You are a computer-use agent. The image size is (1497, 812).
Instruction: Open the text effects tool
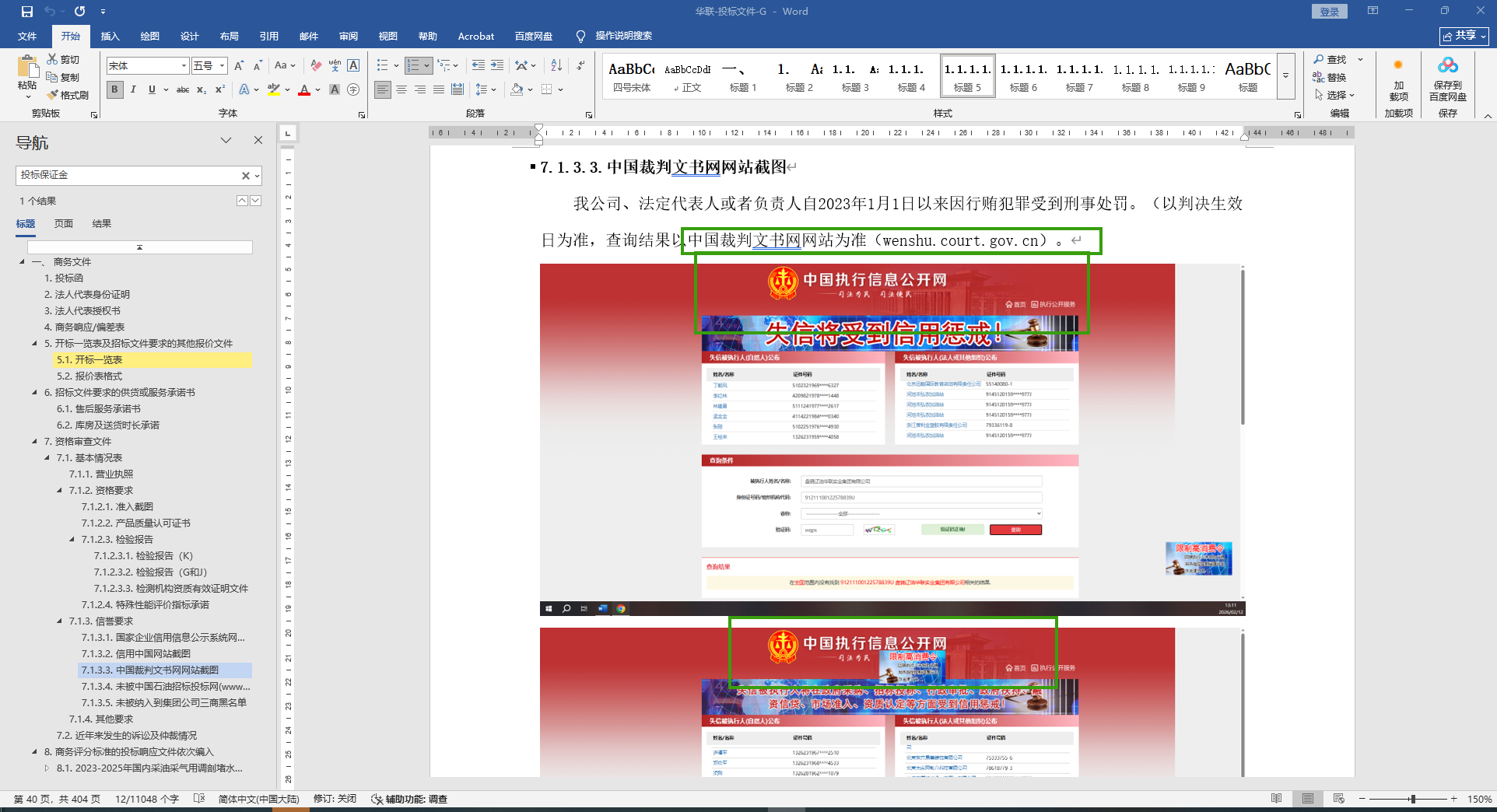(x=245, y=89)
